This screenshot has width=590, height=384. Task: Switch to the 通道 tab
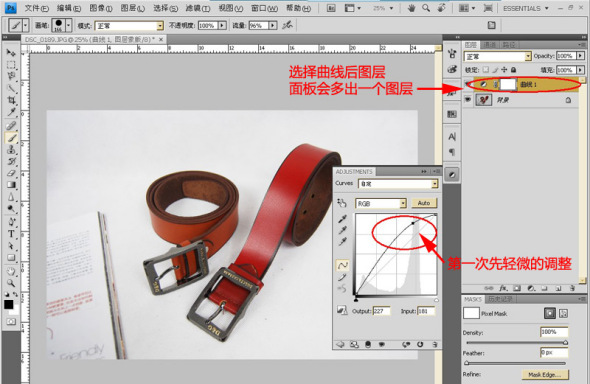[490, 45]
